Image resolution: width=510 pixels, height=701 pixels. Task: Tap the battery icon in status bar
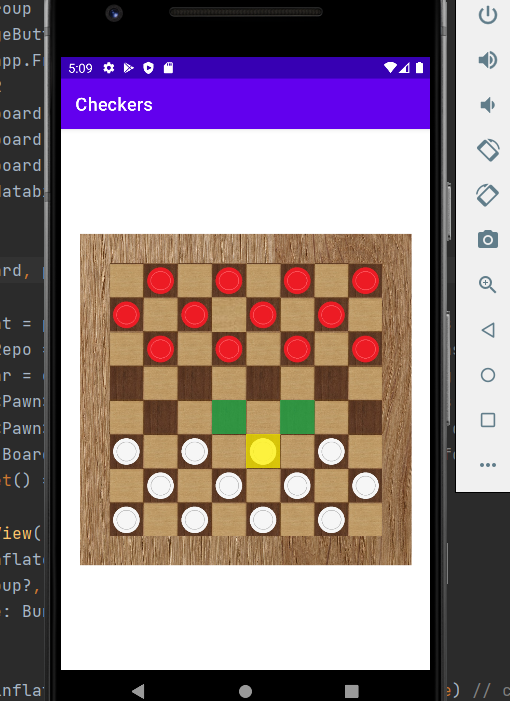[x=419, y=68]
